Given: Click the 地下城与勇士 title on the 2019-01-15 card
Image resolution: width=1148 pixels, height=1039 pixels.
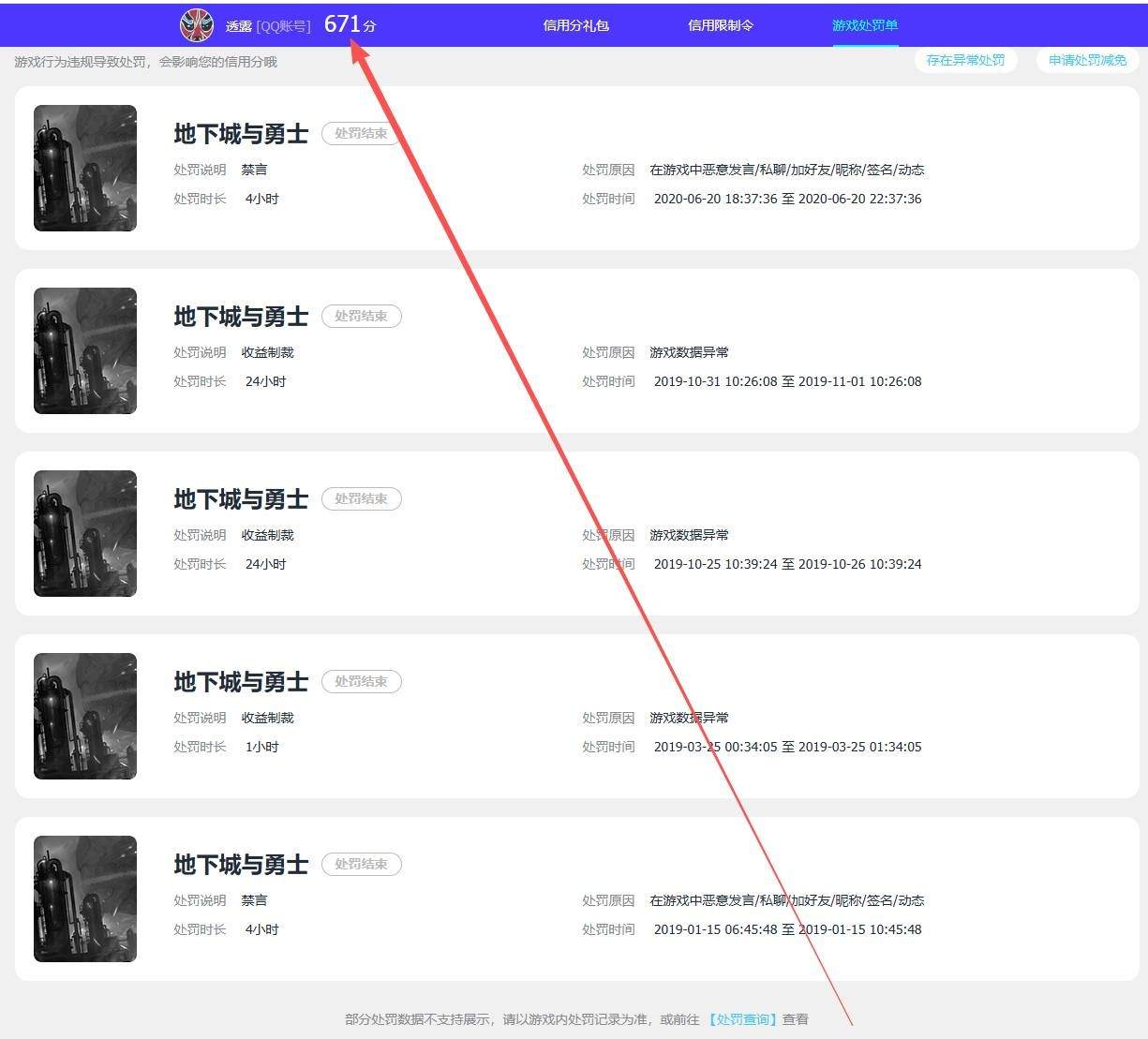Looking at the screenshot, I should point(241,865).
